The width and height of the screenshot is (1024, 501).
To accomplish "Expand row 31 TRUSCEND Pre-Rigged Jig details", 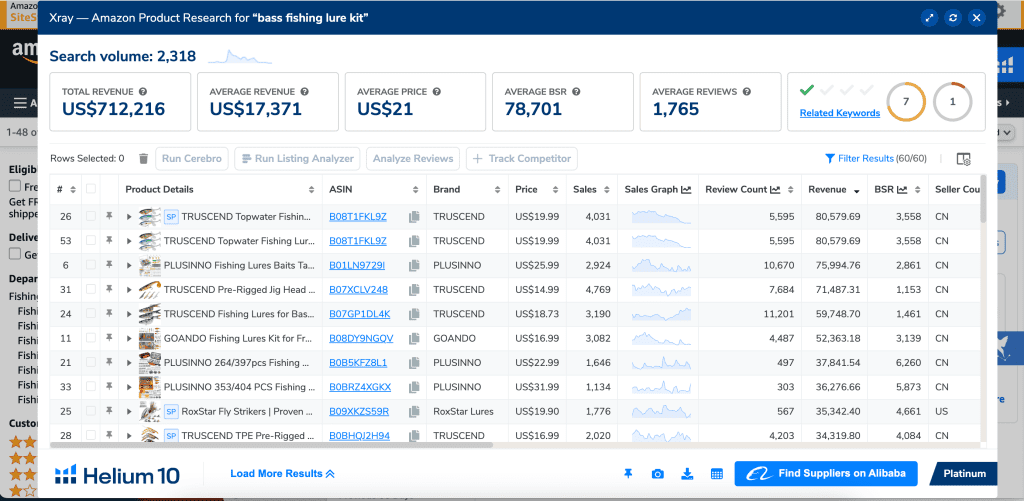I will tap(129, 290).
